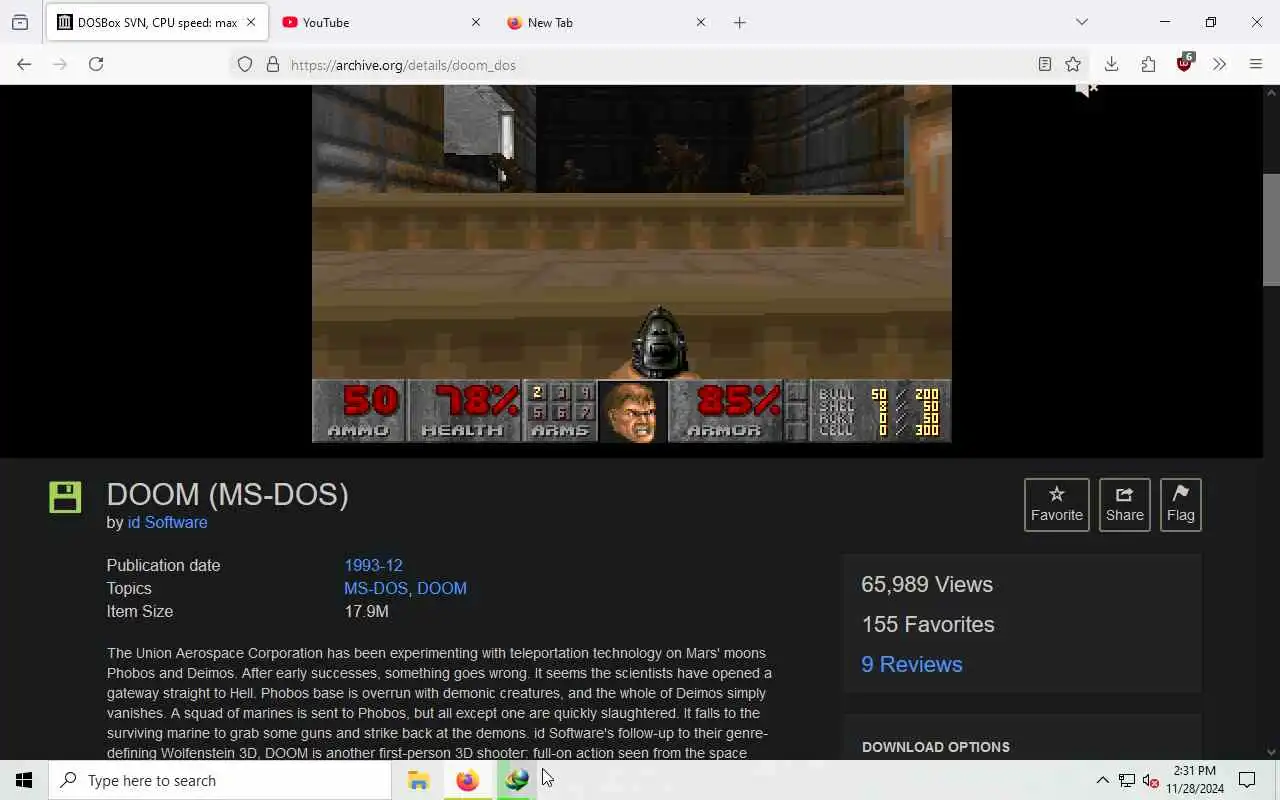Click the Type here to search box
Viewport: 1280px width, 800px height.
(220, 780)
